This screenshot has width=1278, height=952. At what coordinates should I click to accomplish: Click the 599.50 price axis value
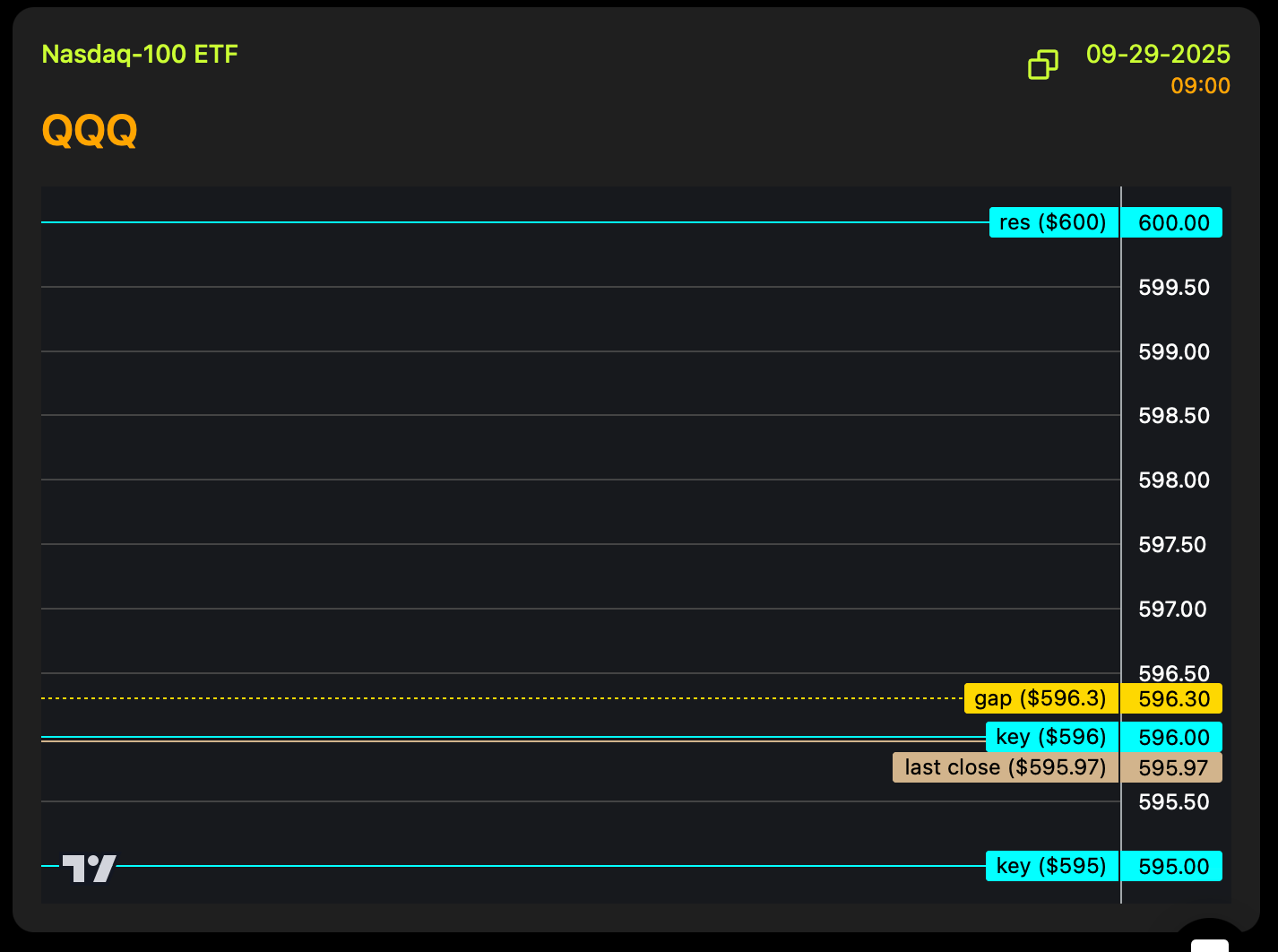tap(1173, 288)
